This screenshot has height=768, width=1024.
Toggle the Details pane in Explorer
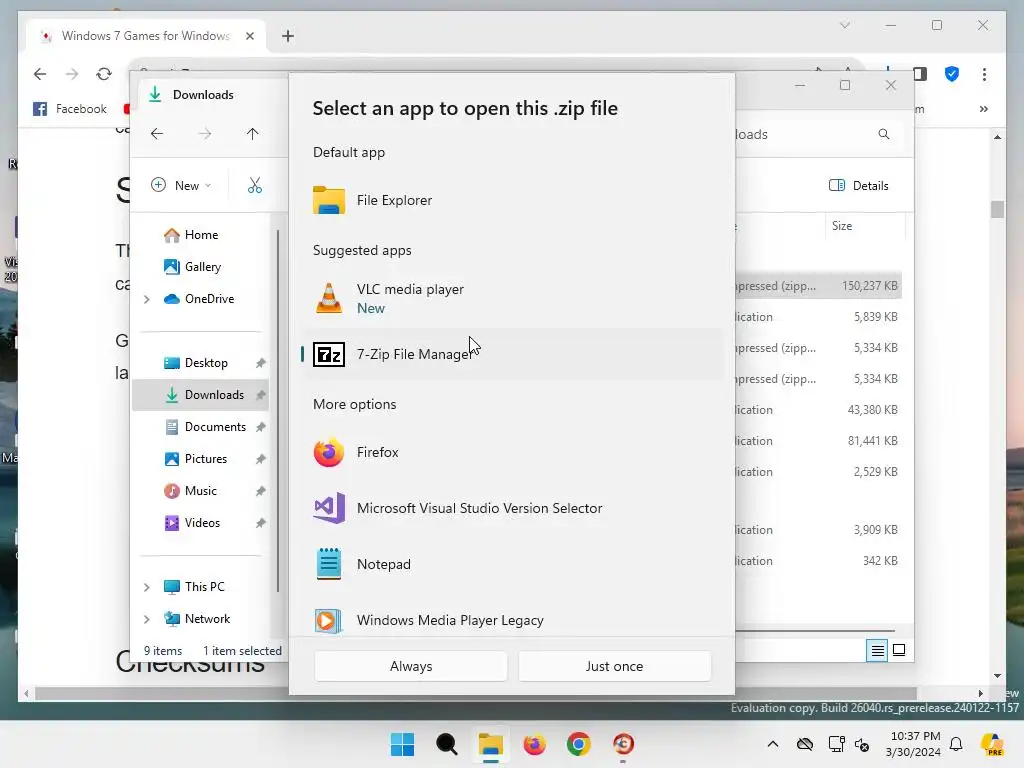coord(858,185)
